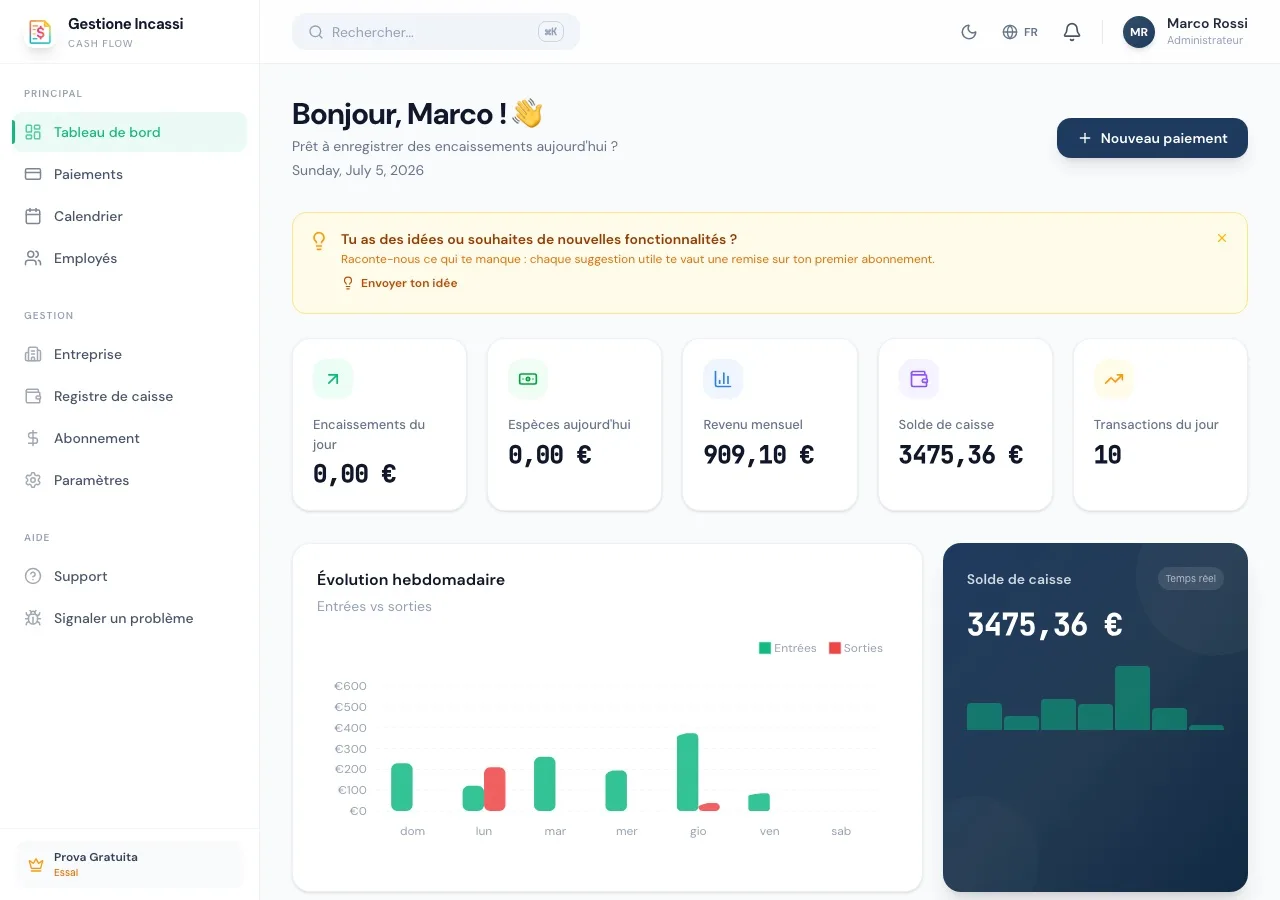Open the Abonnement page

[x=130, y=438]
